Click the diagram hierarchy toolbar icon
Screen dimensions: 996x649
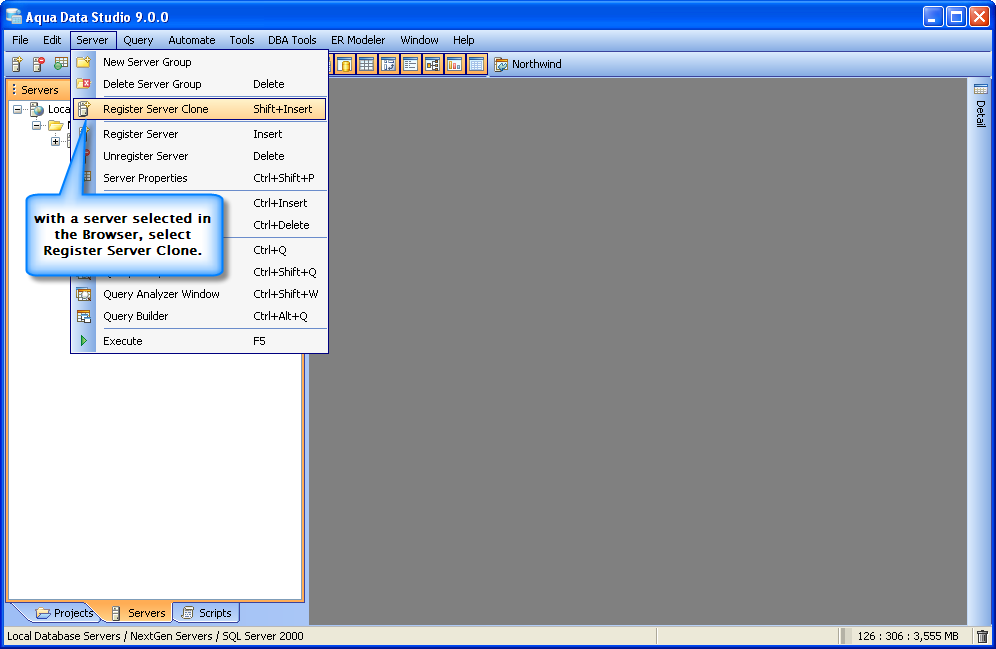tap(433, 64)
